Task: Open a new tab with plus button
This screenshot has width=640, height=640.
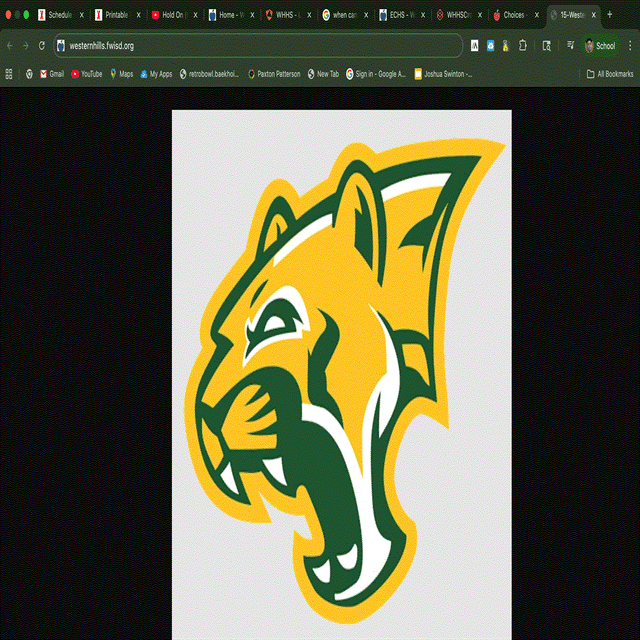Action: pos(610,15)
